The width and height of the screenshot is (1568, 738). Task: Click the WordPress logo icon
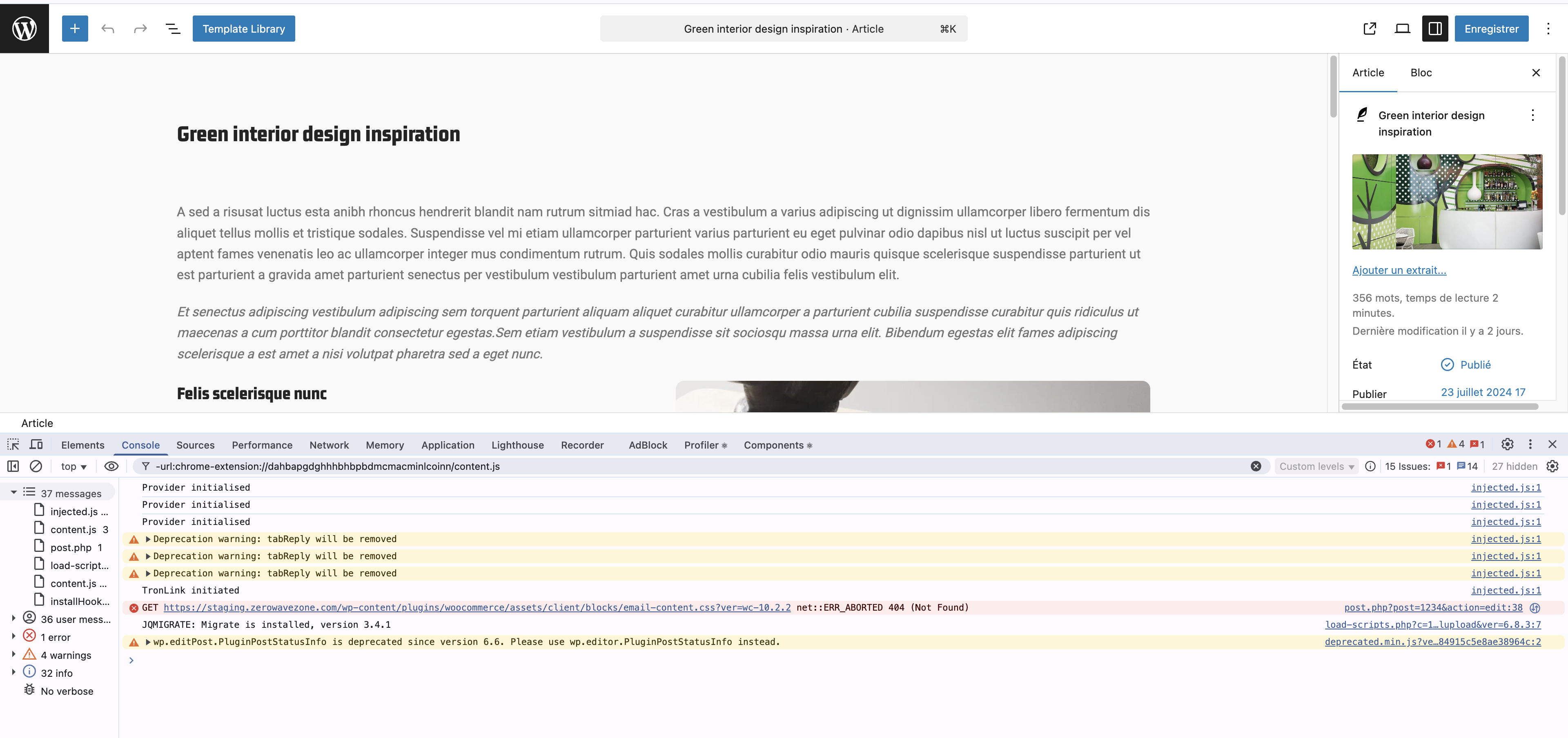click(24, 29)
